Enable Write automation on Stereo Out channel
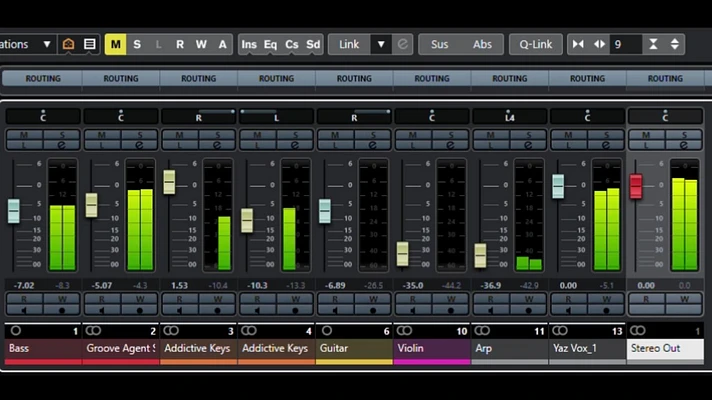This screenshot has height=400, width=712. [685, 298]
